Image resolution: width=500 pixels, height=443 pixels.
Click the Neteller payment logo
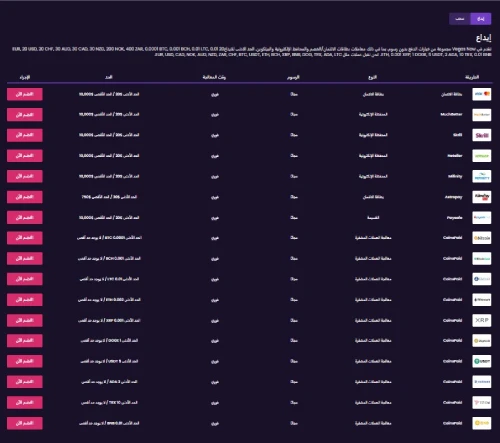click(482, 156)
